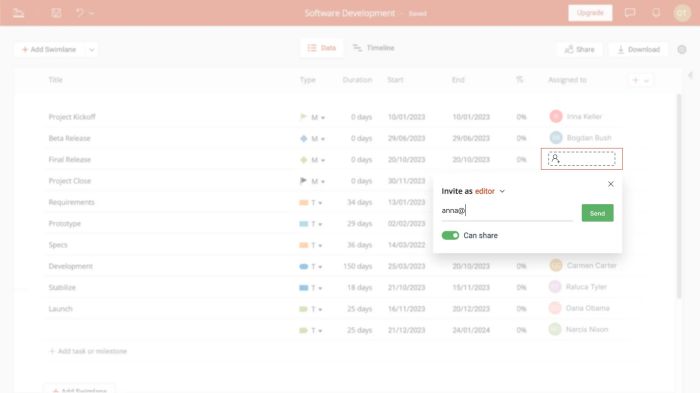This screenshot has width=700, height=393.
Task: Click the app home logo icon
Action: [18, 13]
